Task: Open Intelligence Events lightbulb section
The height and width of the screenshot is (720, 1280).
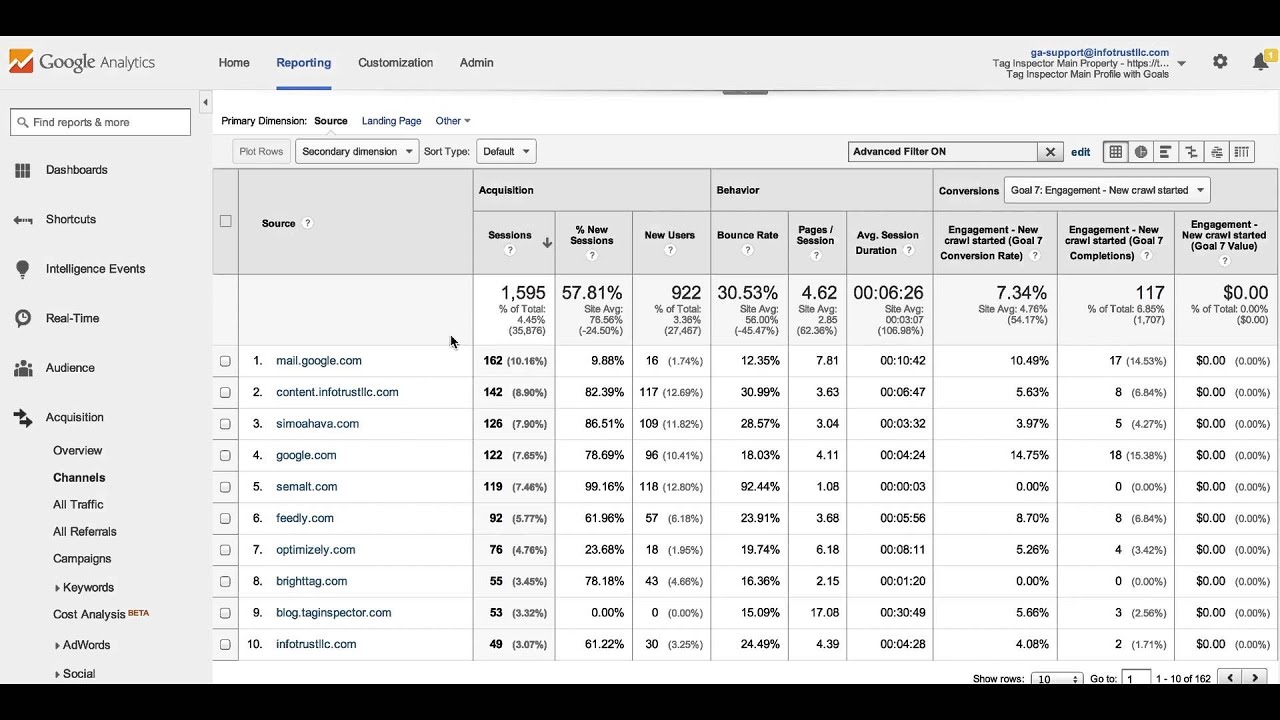Action: 95,269
